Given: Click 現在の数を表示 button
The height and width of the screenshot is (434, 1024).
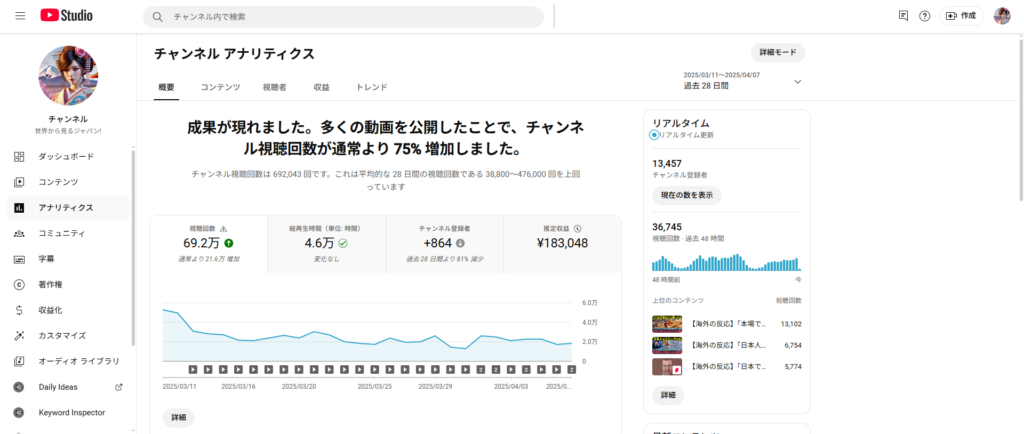Looking at the screenshot, I should point(686,195).
